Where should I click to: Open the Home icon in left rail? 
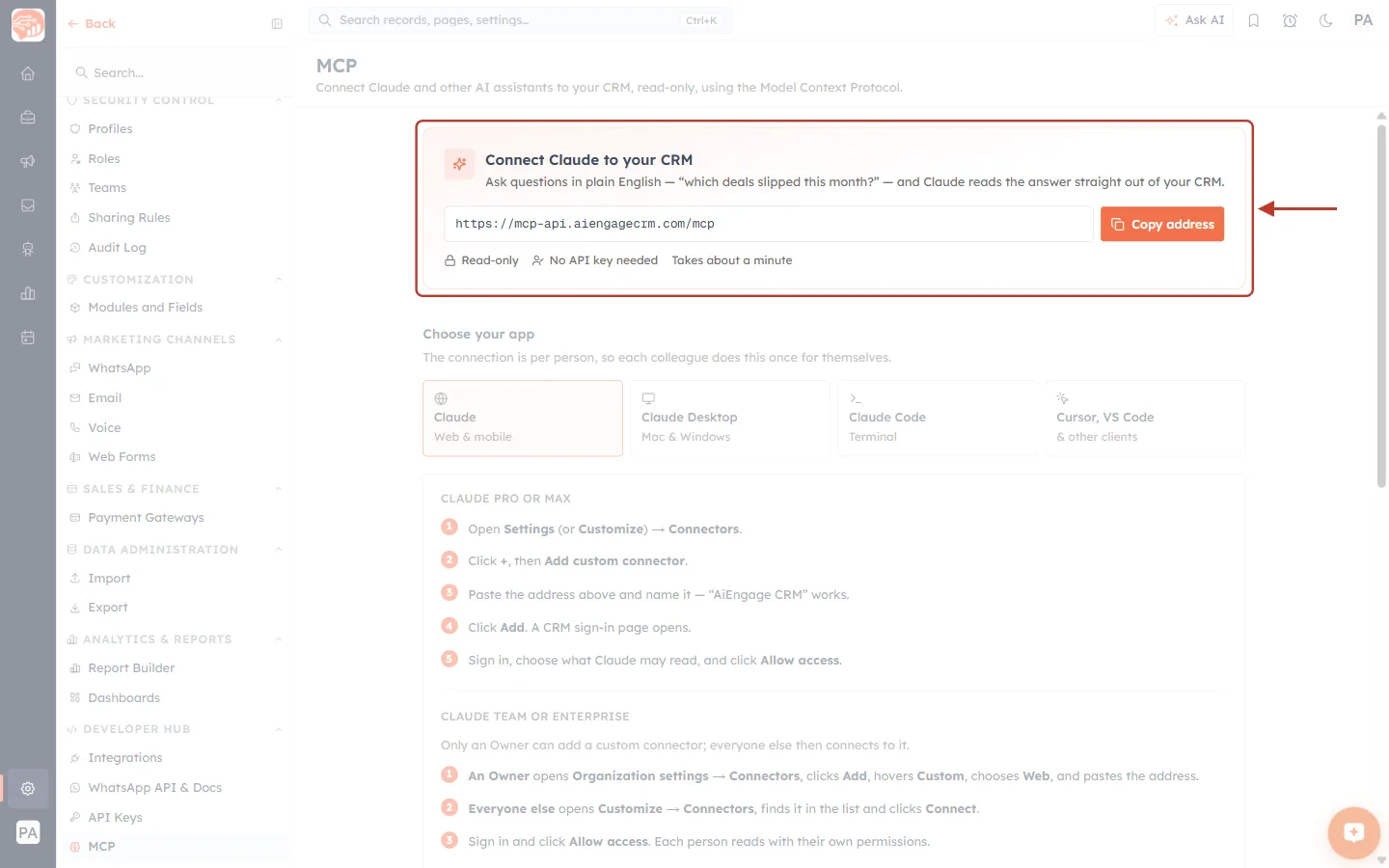(28, 73)
